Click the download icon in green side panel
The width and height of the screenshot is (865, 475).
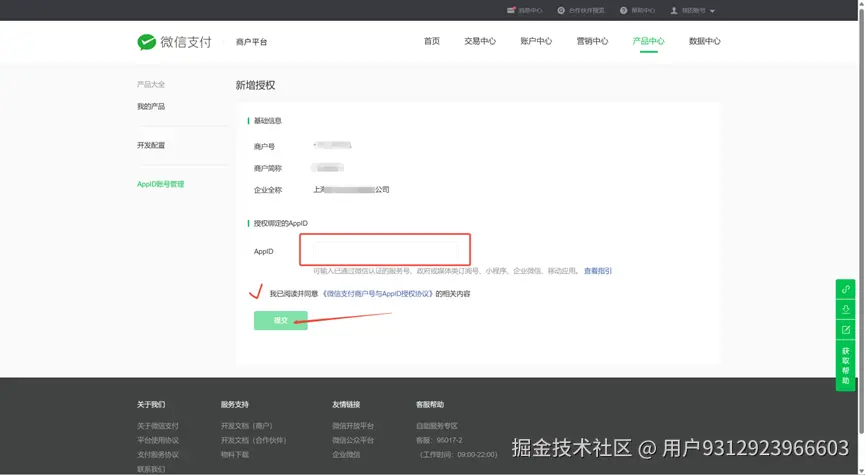coord(846,309)
